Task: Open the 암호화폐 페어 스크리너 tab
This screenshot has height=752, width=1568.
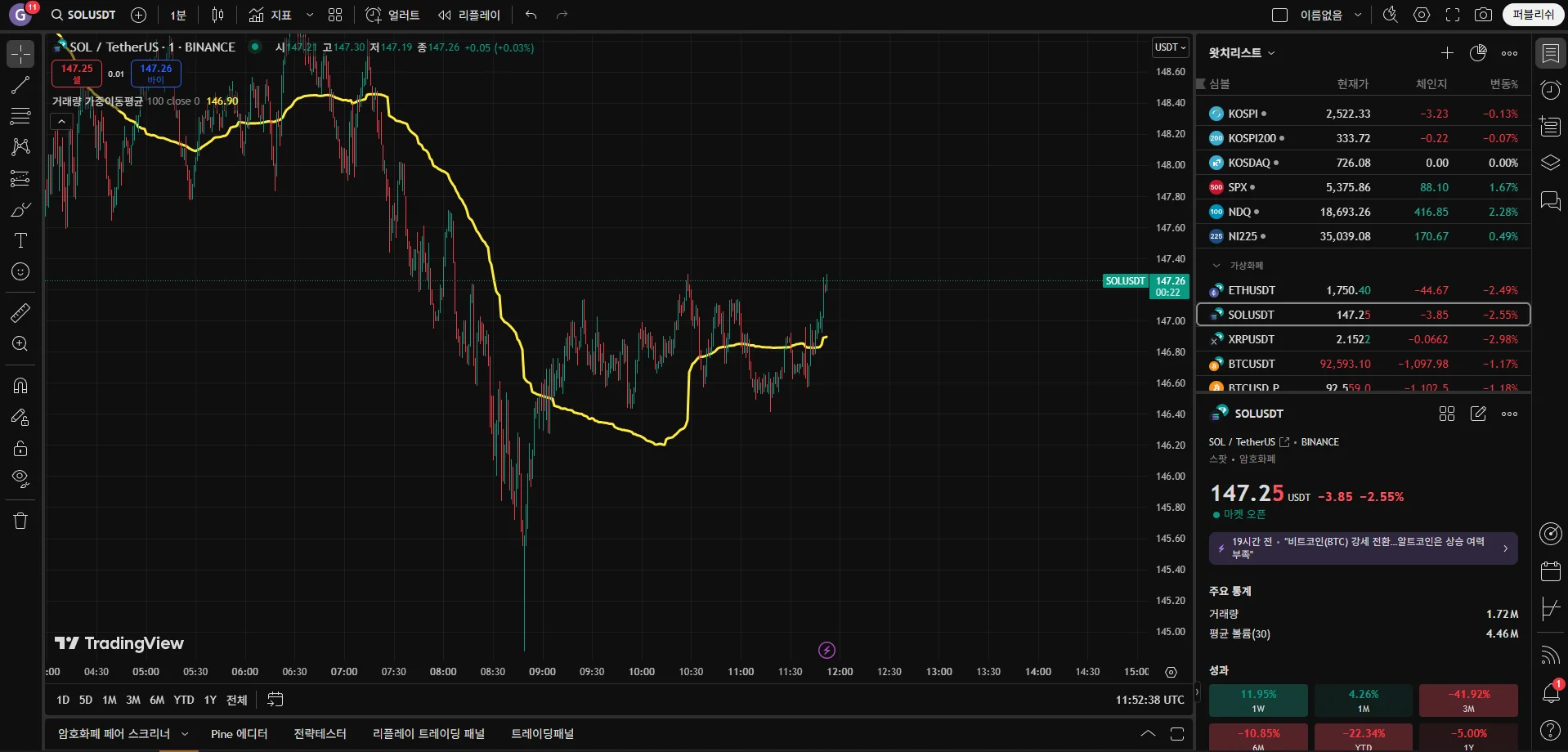Action: pos(114,734)
